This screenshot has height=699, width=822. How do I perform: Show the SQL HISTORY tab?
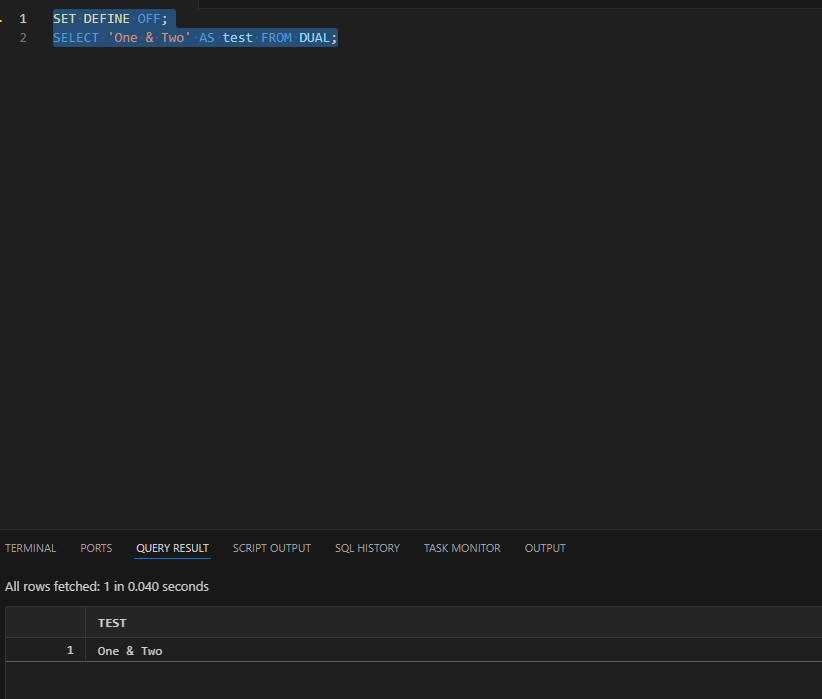pyautogui.click(x=367, y=548)
